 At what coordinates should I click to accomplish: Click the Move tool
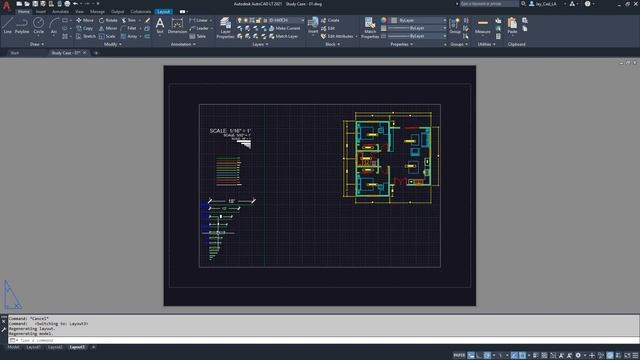coord(85,20)
